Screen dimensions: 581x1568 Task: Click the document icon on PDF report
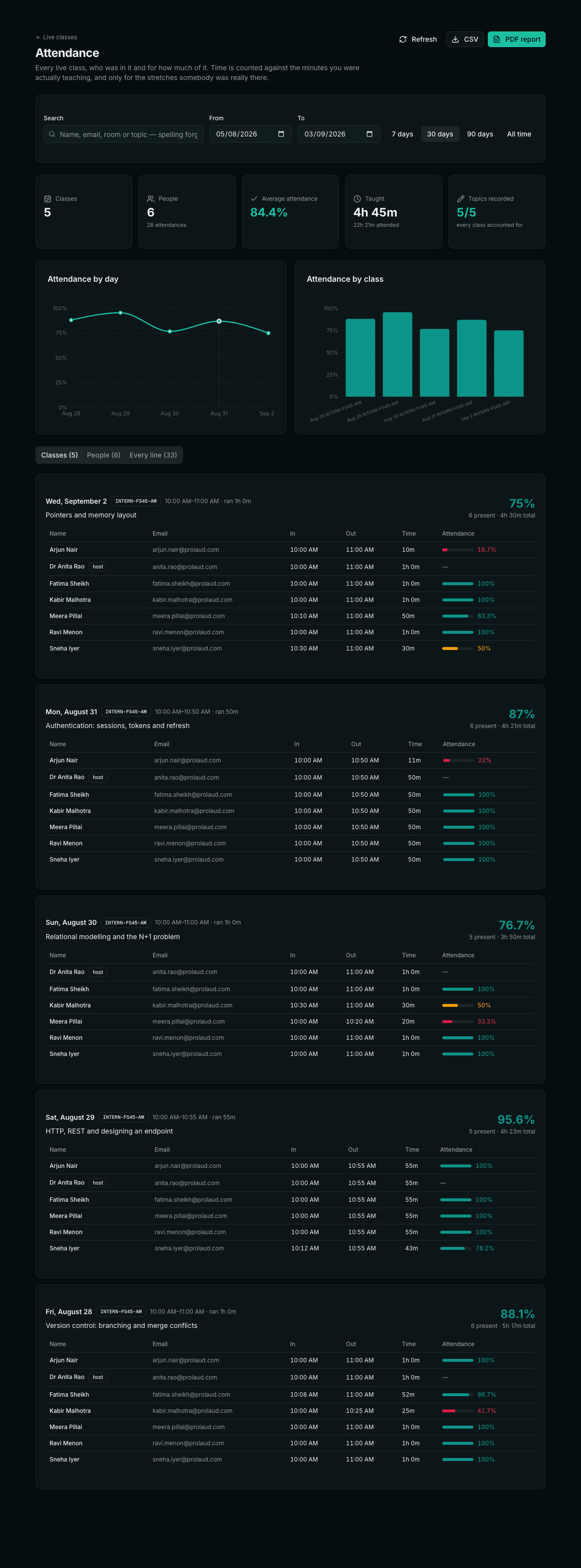pos(497,40)
